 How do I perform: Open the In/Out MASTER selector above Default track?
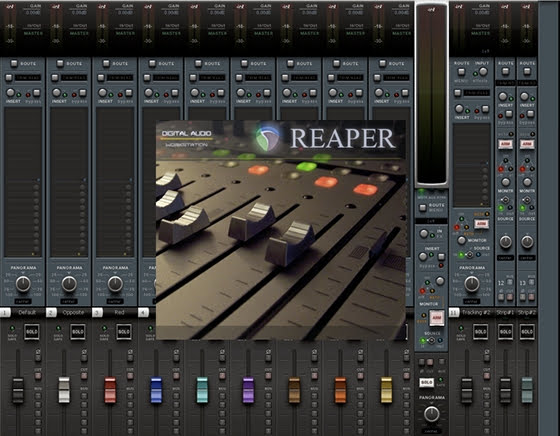33,33
